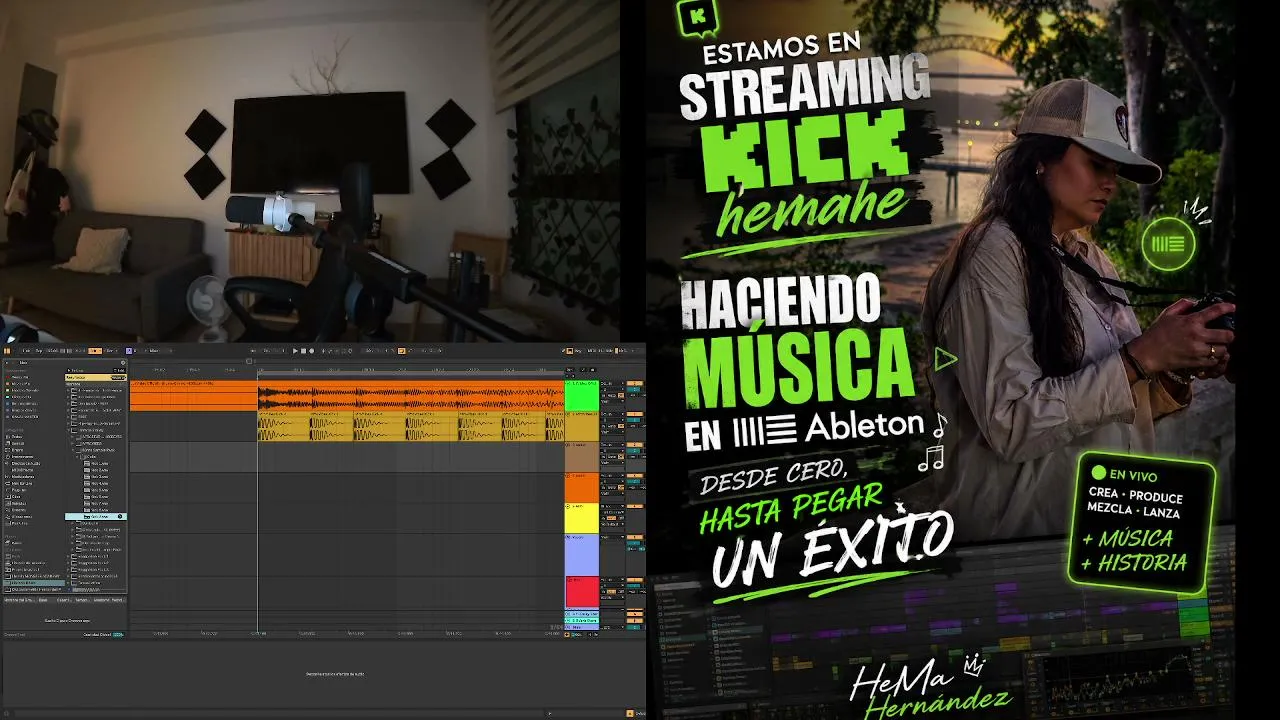1280x720 pixels.
Task: Open the Moduladores category
Action: (22, 477)
